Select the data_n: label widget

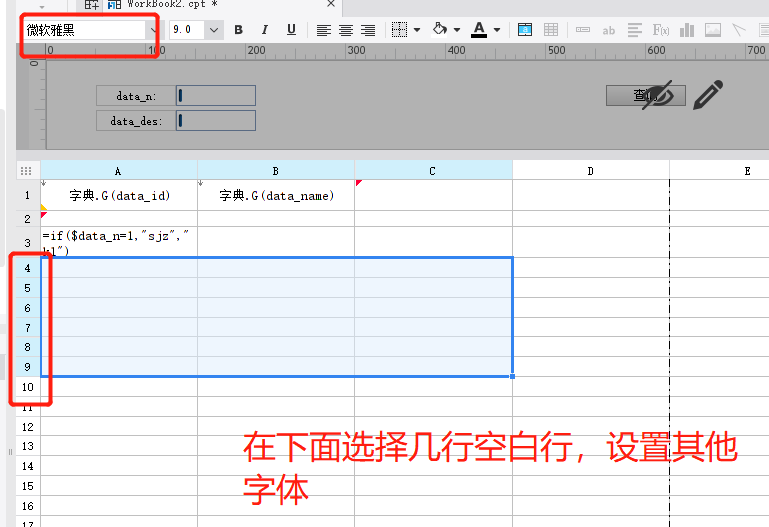tap(136, 96)
